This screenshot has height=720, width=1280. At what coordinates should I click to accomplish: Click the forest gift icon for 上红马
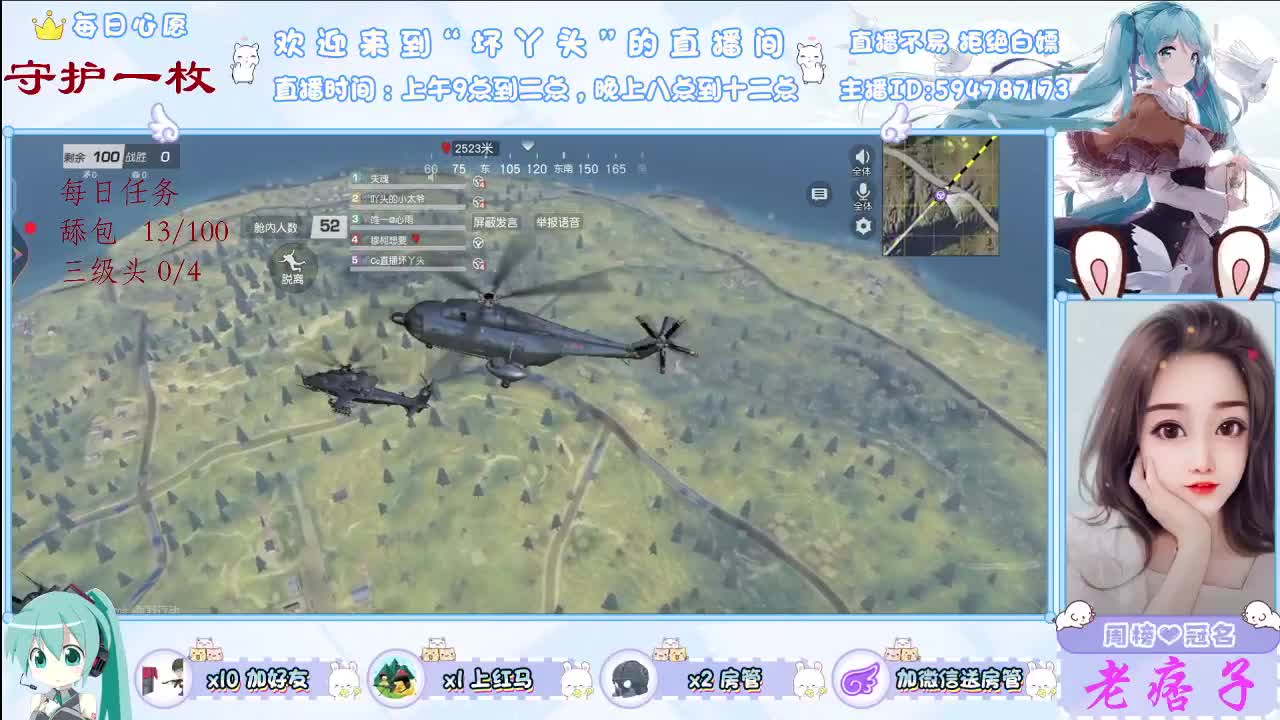396,679
